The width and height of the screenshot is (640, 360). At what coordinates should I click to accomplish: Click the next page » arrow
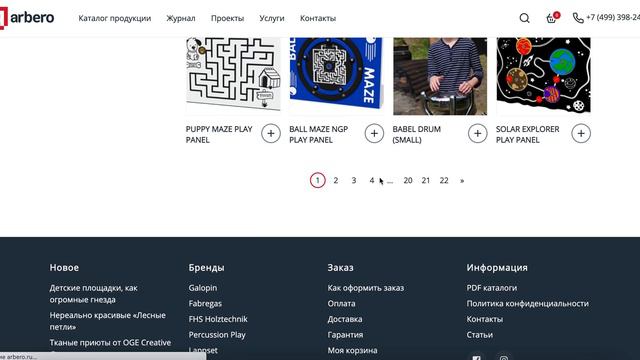point(462,180)
